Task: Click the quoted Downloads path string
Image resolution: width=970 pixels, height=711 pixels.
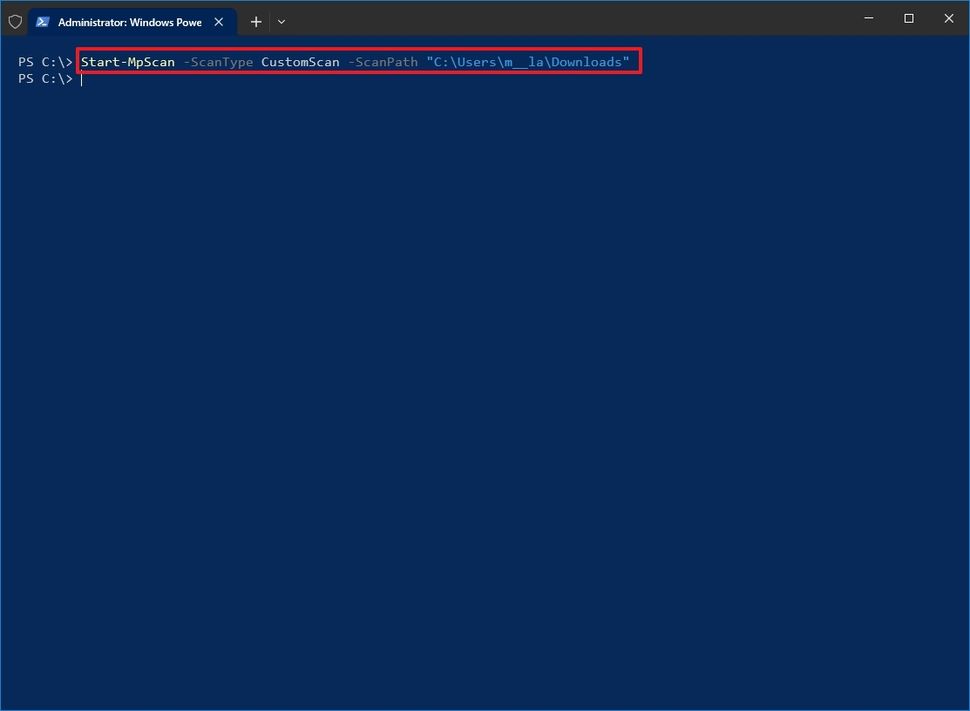Action: coord(528,61)
